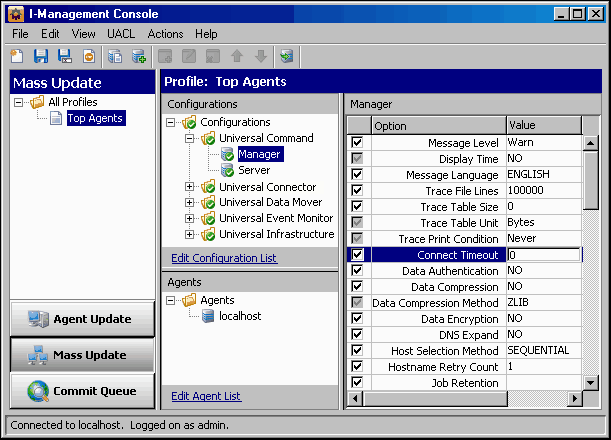Click the orange revert document toolbar icon
Image resolution: width=611 pixels, height=440 pixels.
point(88,56)
